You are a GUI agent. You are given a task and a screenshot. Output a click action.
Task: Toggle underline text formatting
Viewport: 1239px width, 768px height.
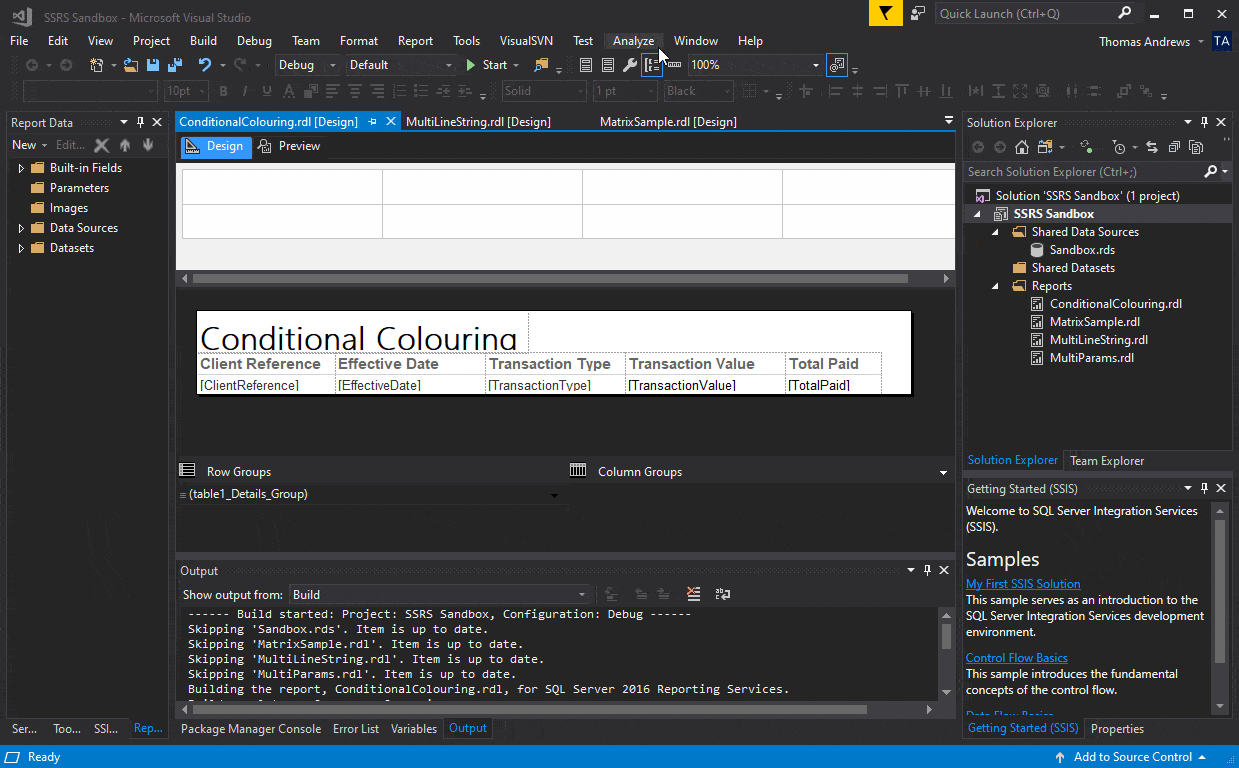[x=265, y=91]
